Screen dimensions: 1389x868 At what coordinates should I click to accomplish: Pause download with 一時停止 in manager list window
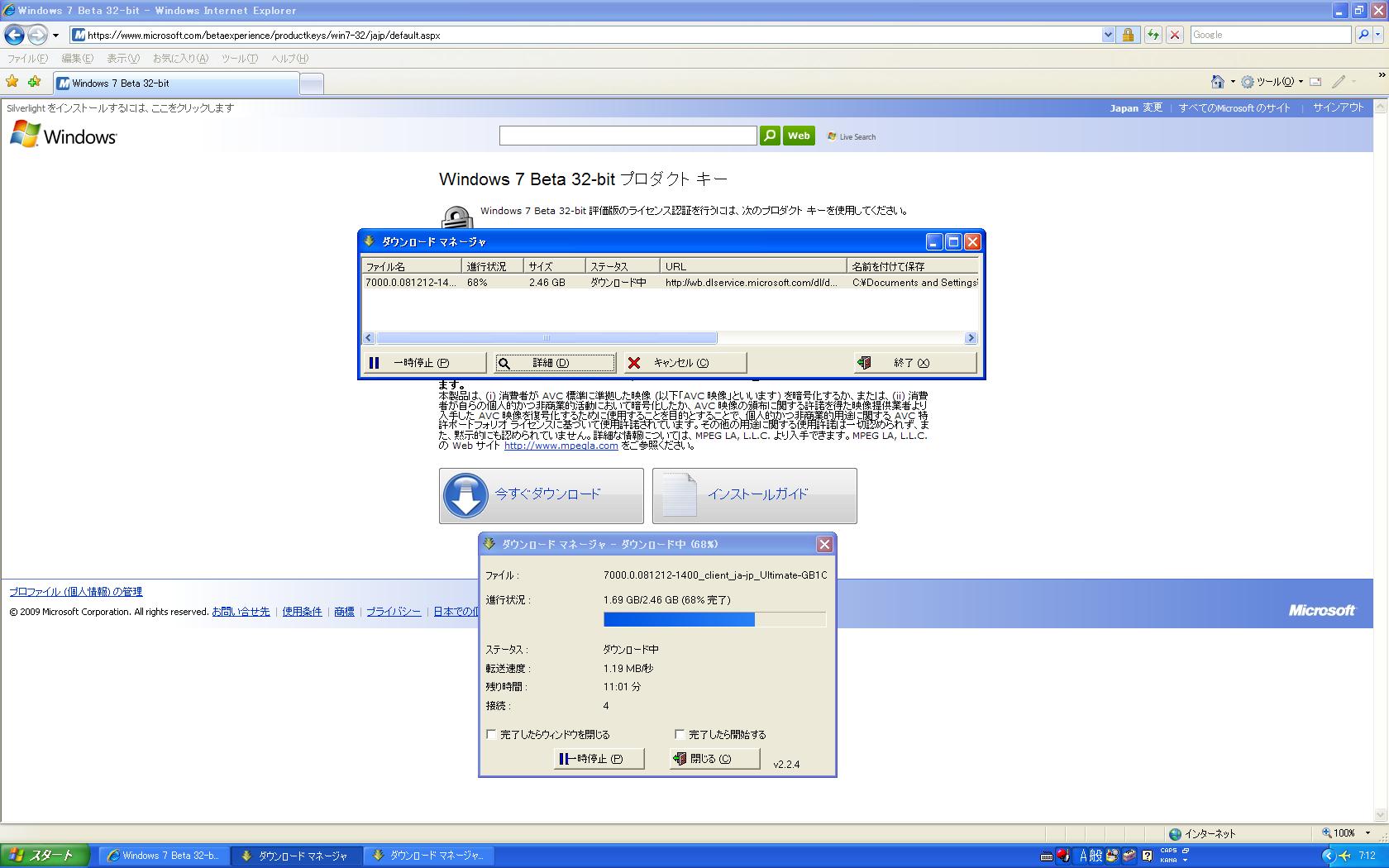pos(423,362)
